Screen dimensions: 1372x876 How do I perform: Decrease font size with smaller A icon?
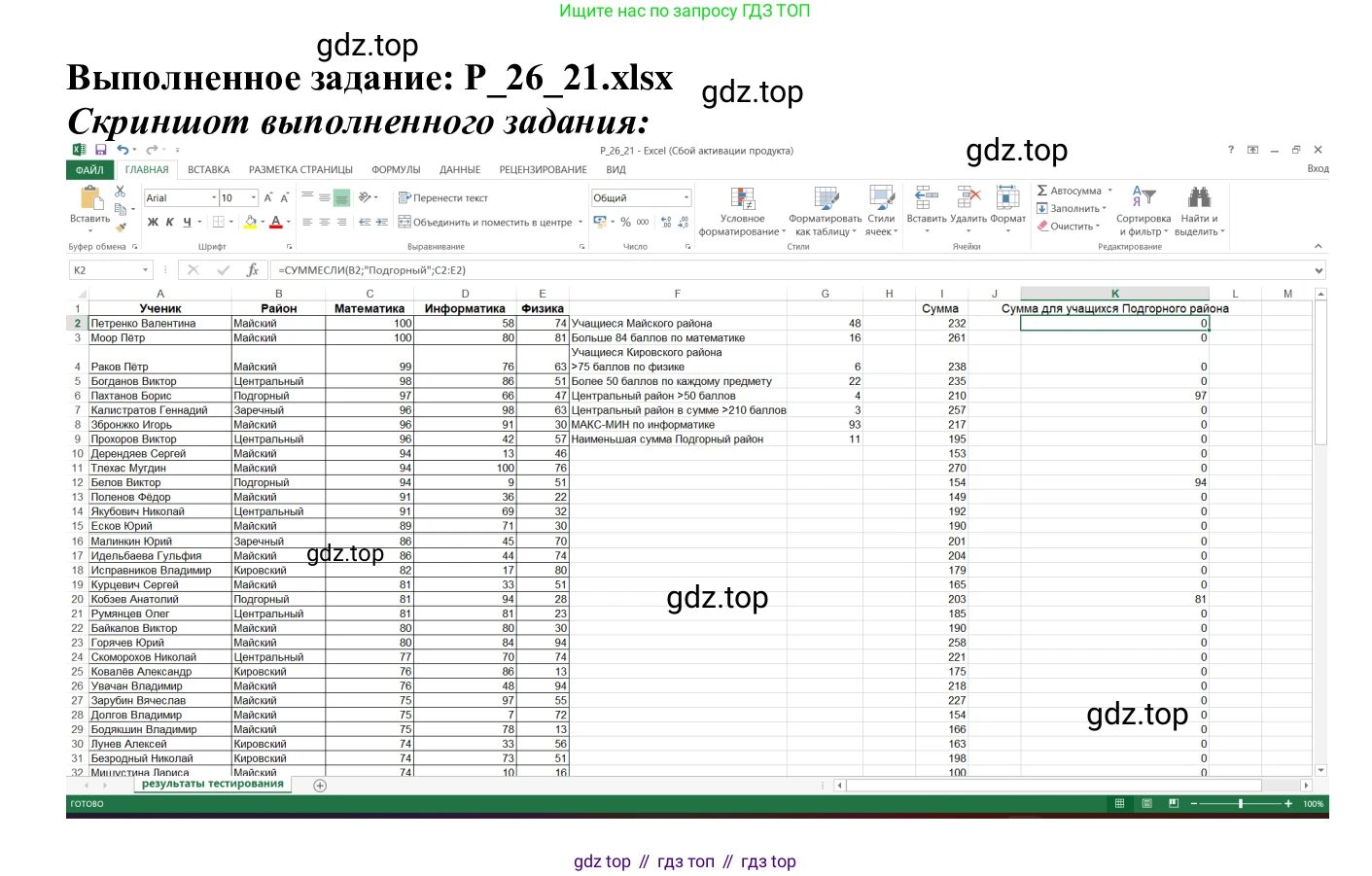pos(285,197)
